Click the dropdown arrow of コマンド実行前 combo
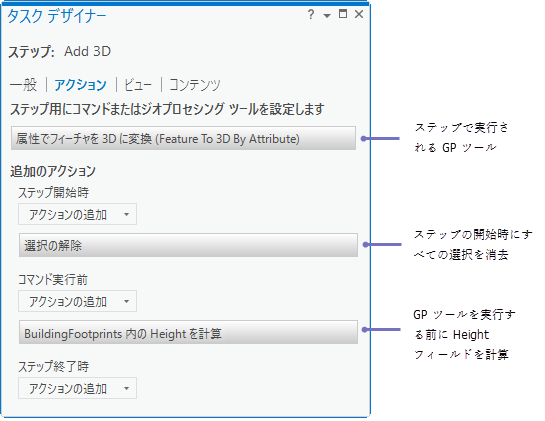Viewport: 545px width, 421px height. tap(127, 301)
